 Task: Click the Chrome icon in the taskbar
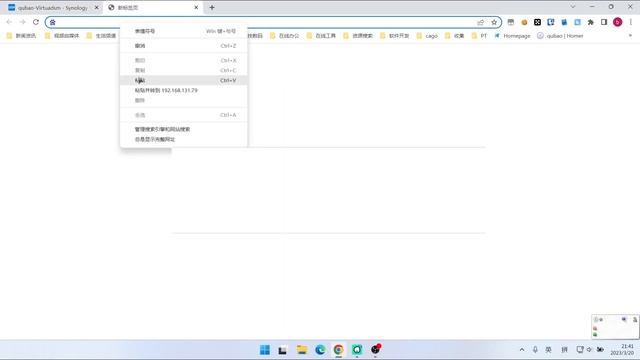pos(338,350)
